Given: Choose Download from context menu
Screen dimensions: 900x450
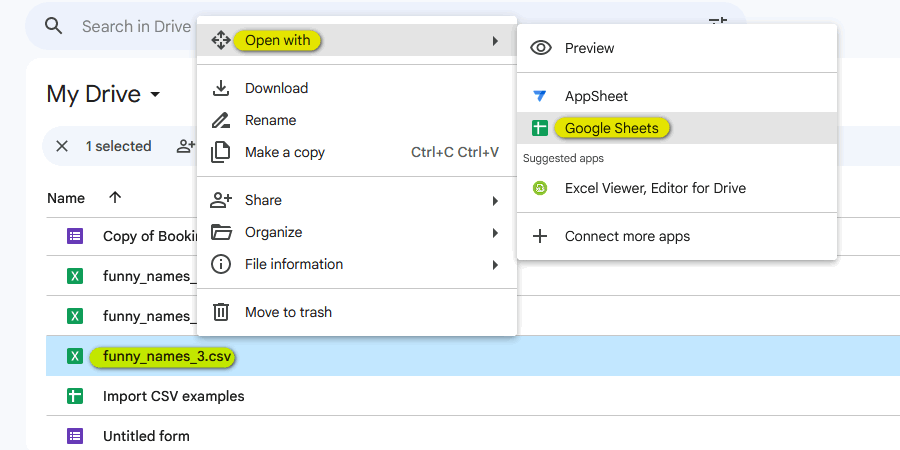Looking at the screenshot, I should coord(356,88).
